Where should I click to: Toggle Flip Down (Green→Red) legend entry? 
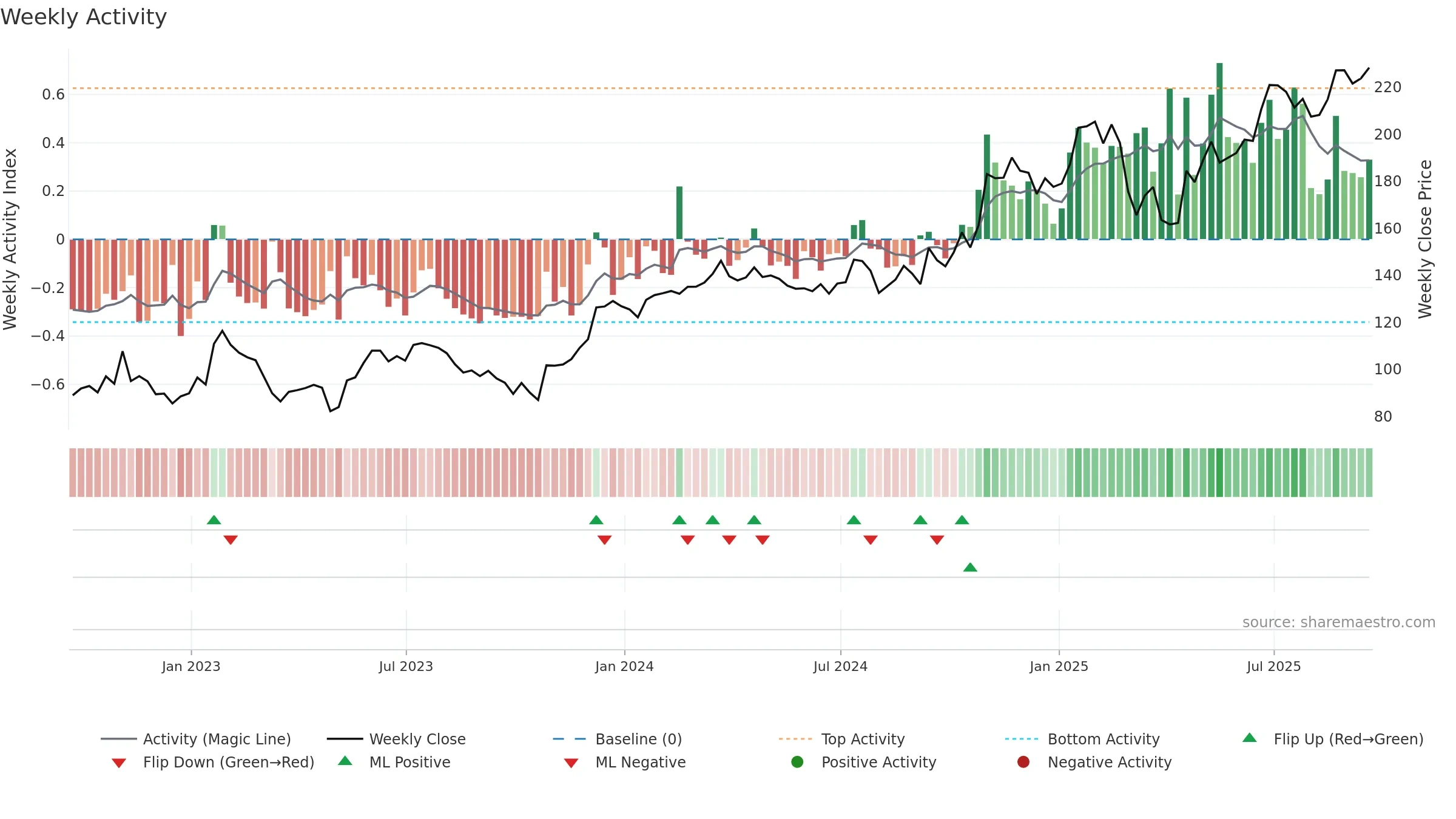[213, 762]
